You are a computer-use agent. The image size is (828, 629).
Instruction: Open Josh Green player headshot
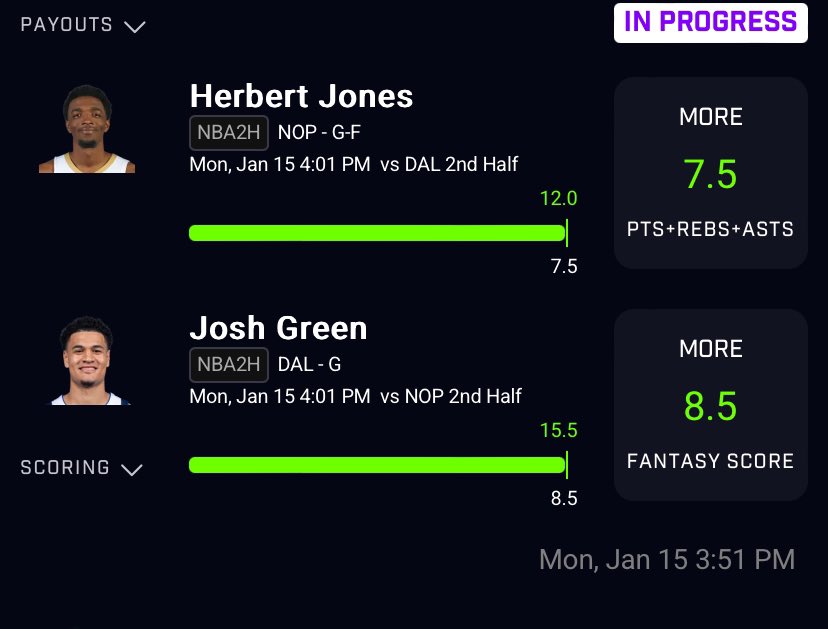(x=87, y=361)
